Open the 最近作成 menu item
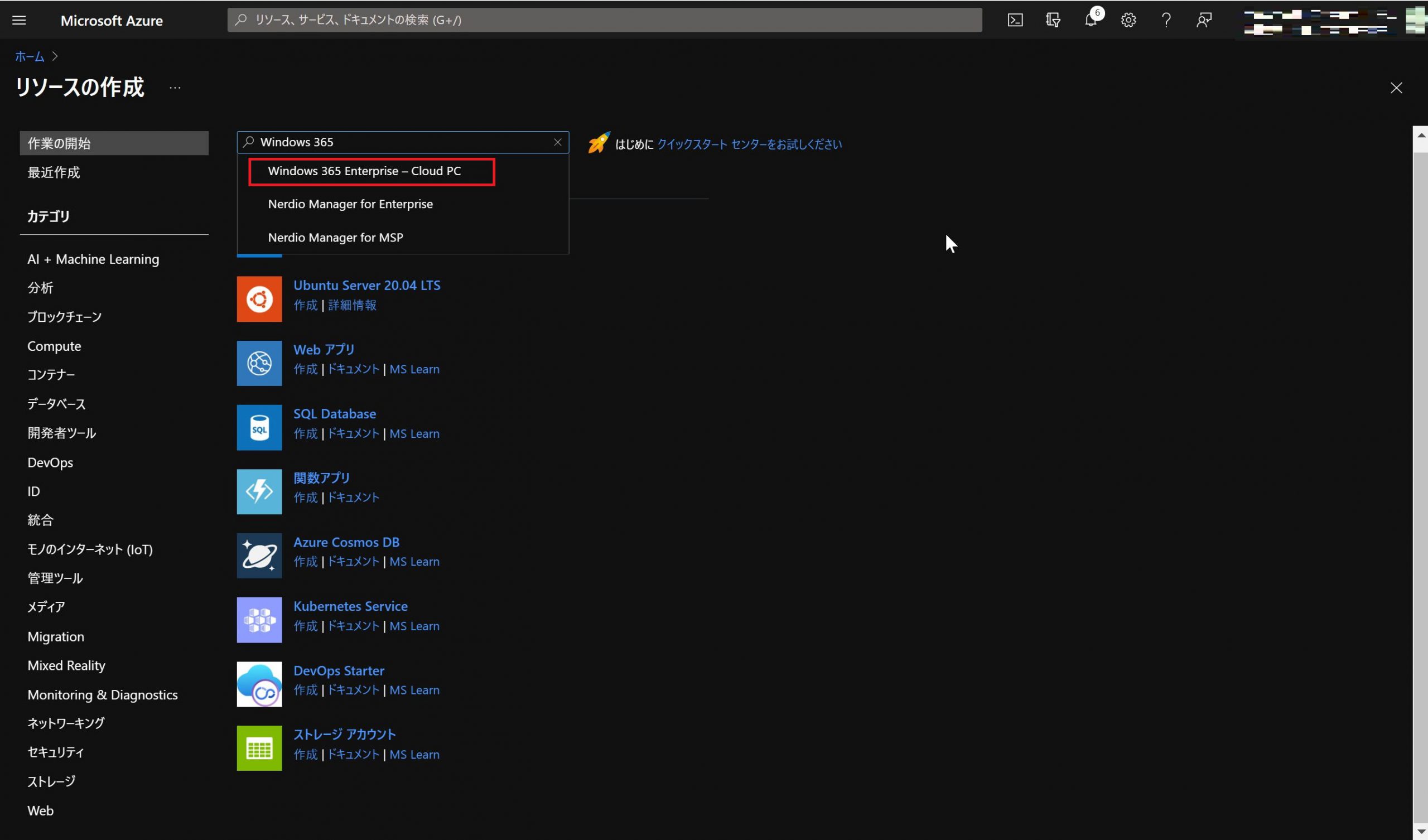The width and height of the screenshot is (1428, 840). click(x=54, y=172)
